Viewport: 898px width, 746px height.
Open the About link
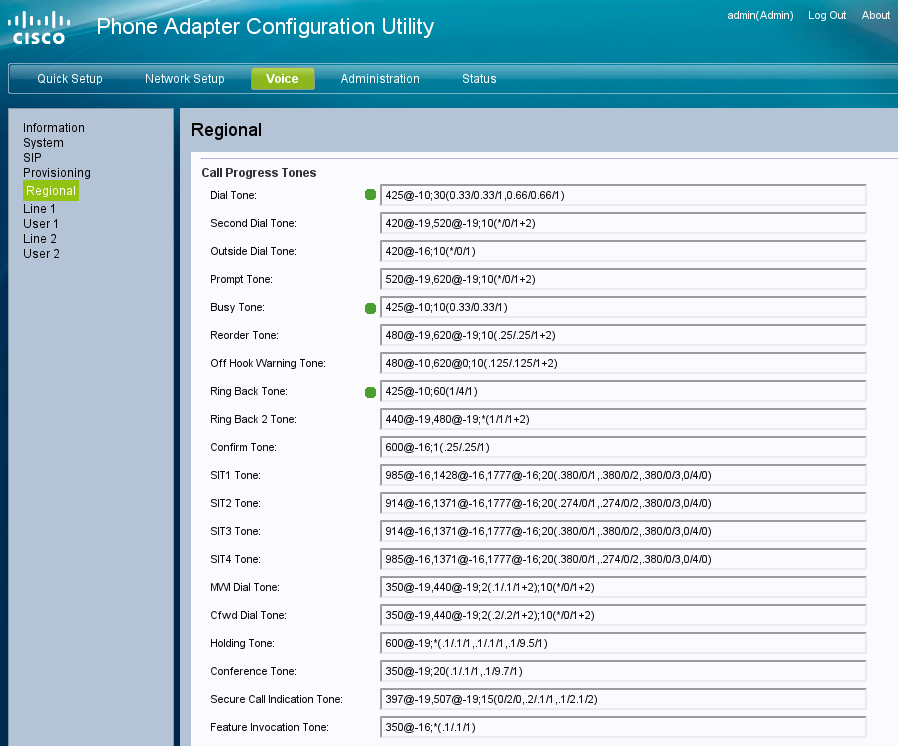pyautogui.click(x=875, y=15)
